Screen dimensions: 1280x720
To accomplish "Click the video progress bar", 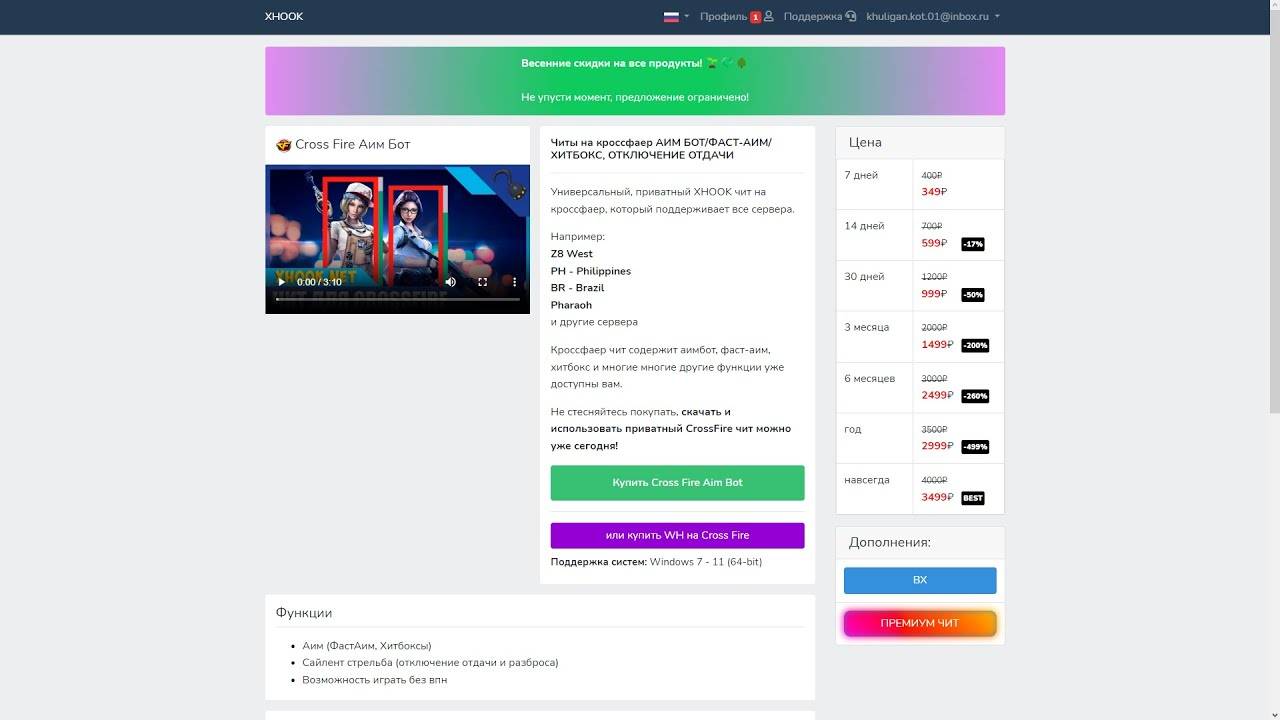I will tap(398, 300).
